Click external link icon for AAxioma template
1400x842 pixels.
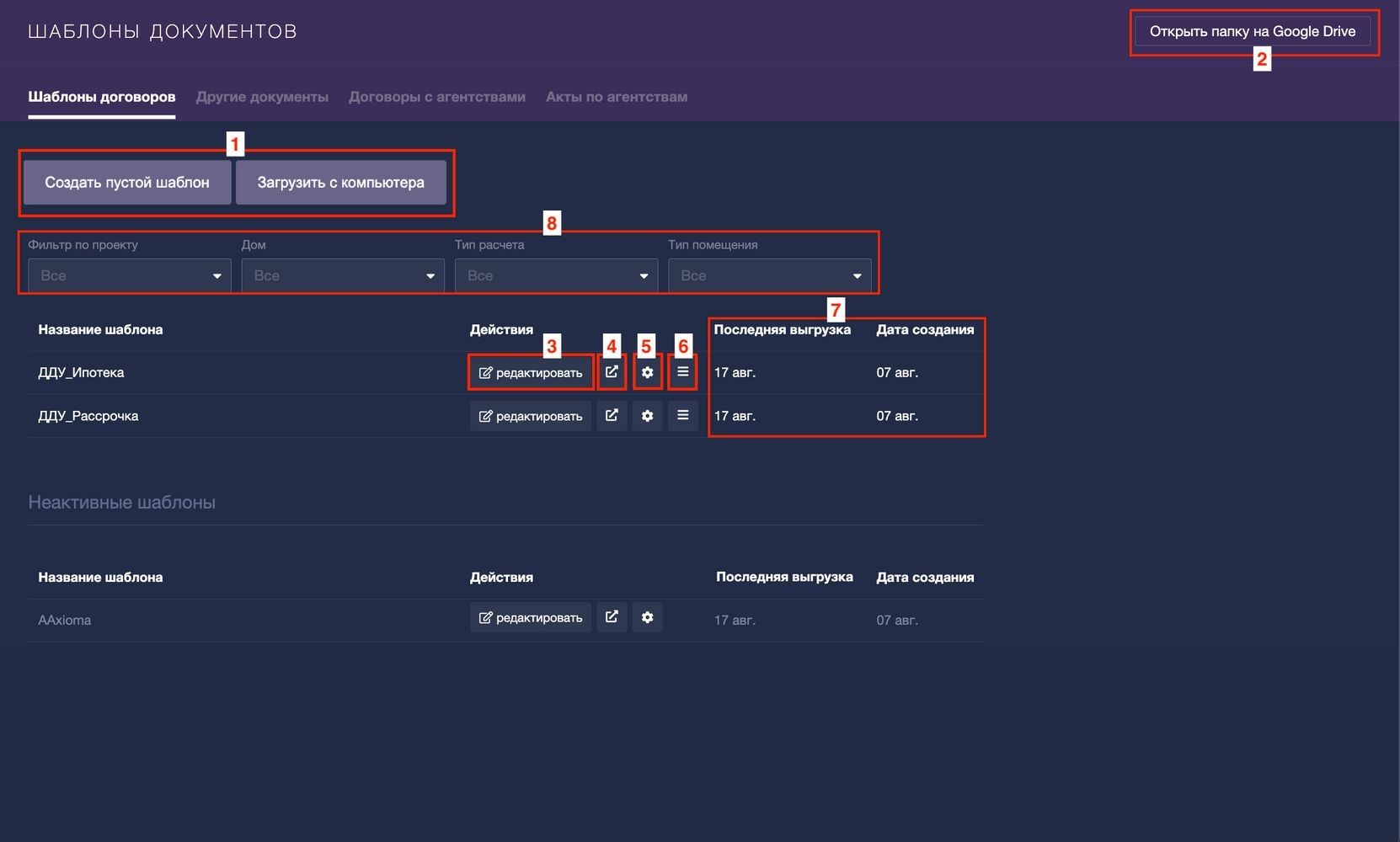(612, 617)
